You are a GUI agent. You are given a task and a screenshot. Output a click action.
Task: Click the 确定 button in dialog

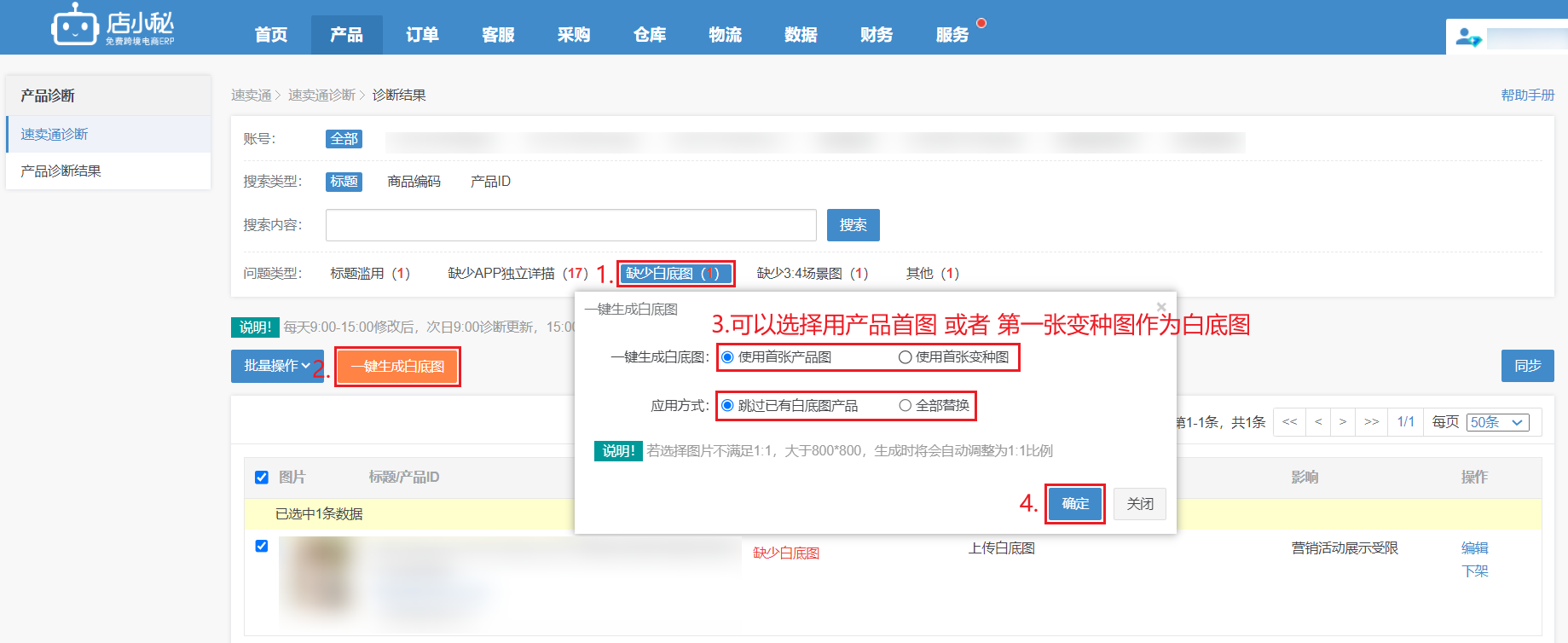click(x=1074, y=504)
